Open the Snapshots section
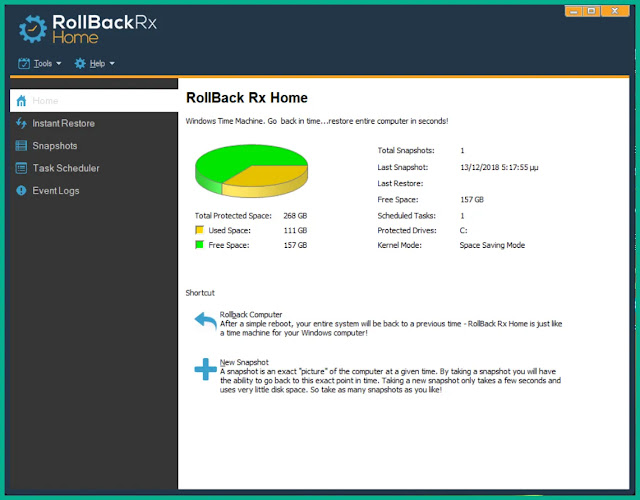Screen dimensions: 640x500 [x=94, y=146]
